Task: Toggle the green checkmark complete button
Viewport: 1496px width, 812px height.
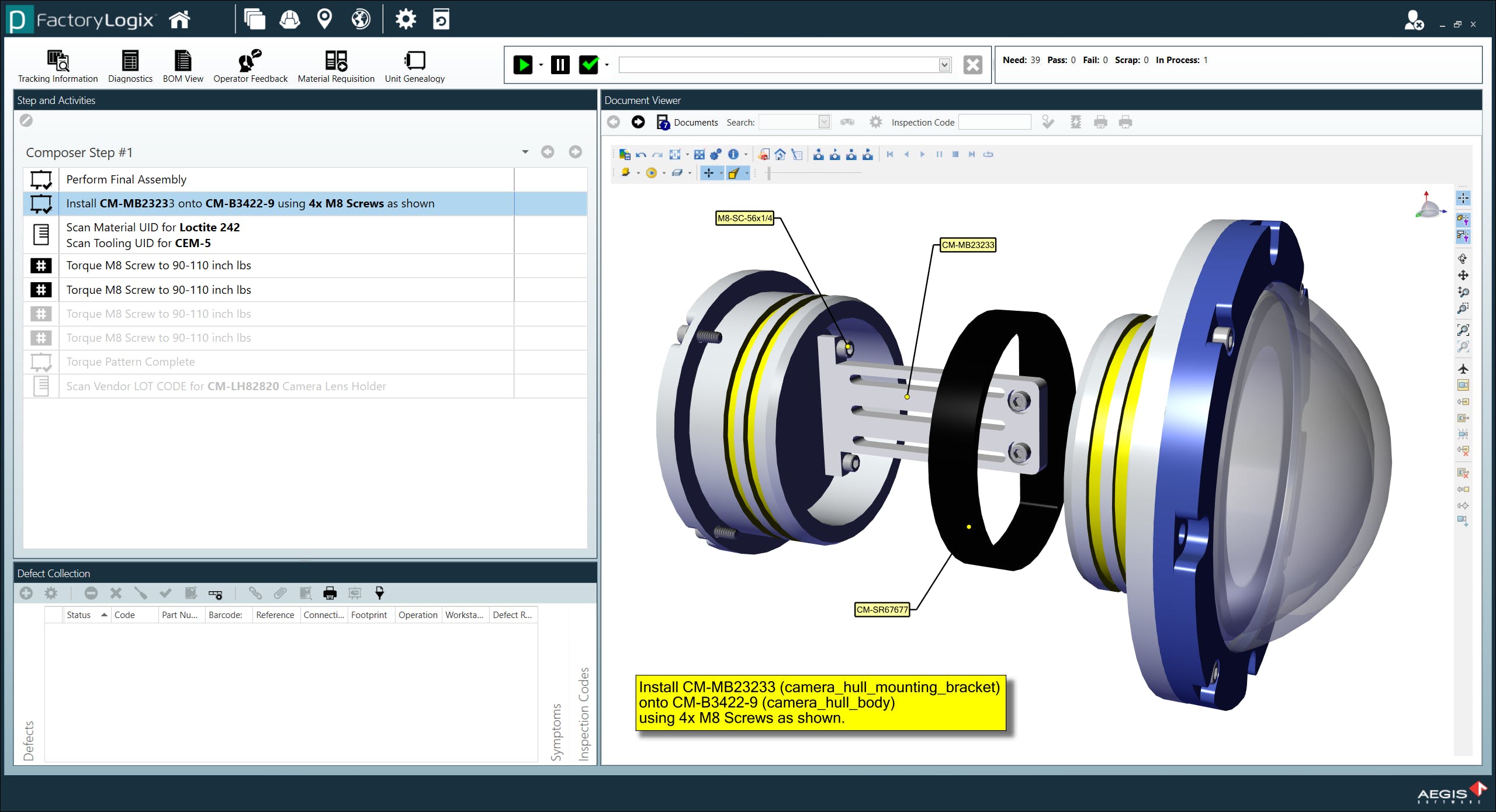Action: (589, 65)
